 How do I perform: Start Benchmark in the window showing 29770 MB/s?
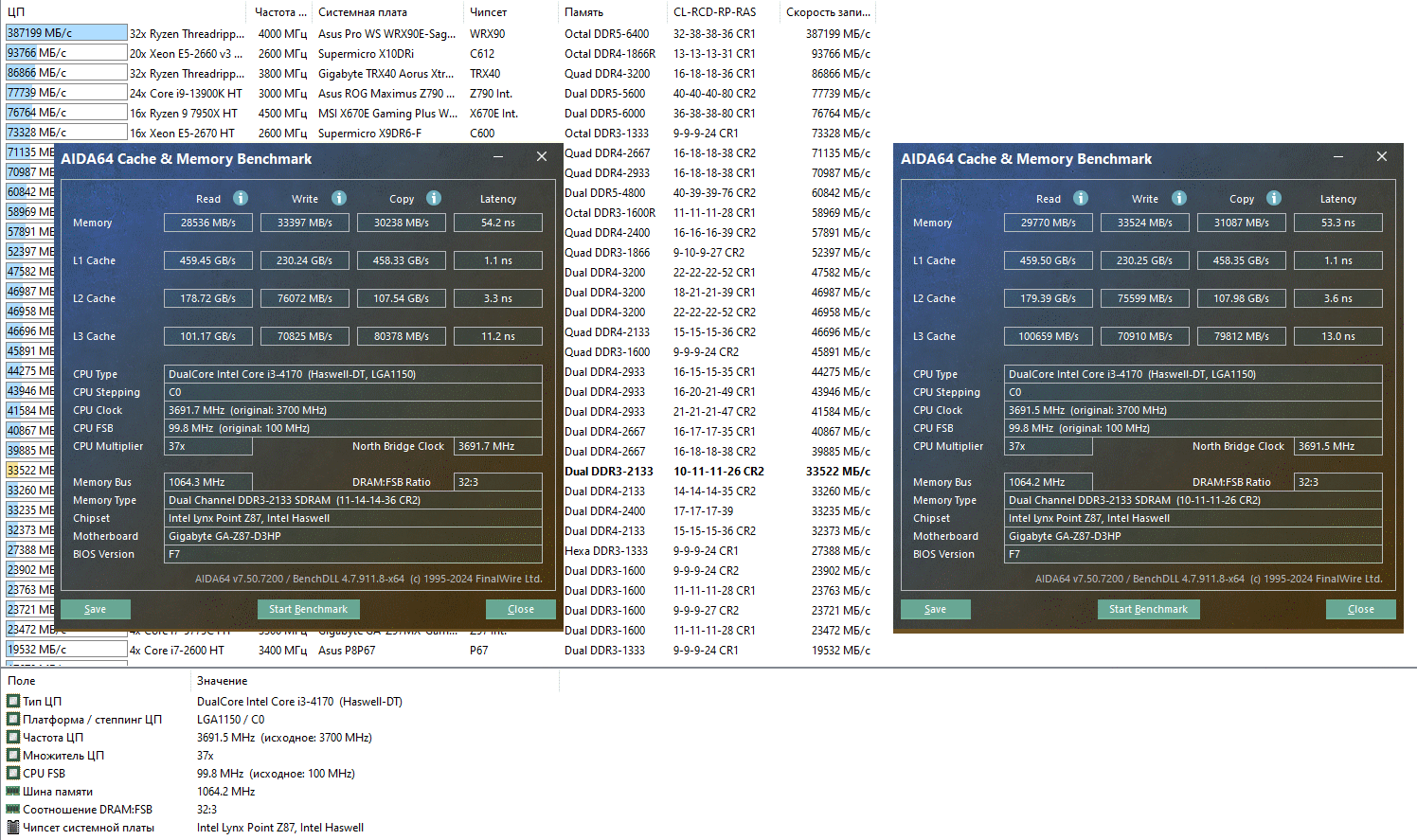coord(1148,609)
